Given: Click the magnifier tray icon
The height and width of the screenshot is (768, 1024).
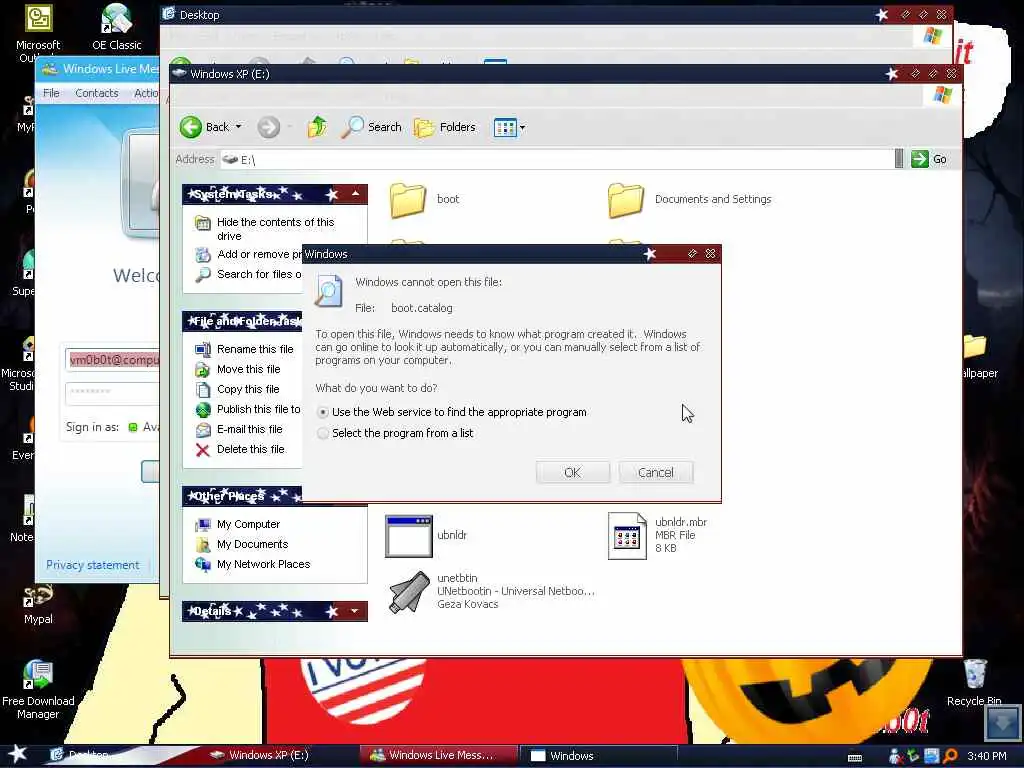Looking at the screenshot, I should (950, 756).
